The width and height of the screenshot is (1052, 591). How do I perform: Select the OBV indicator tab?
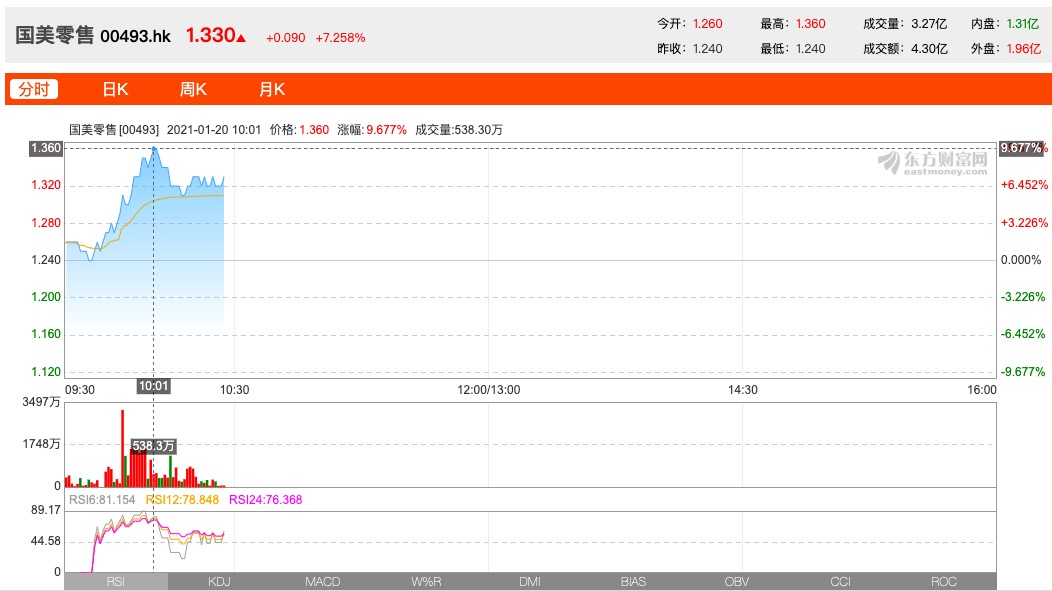coord(736,581)
